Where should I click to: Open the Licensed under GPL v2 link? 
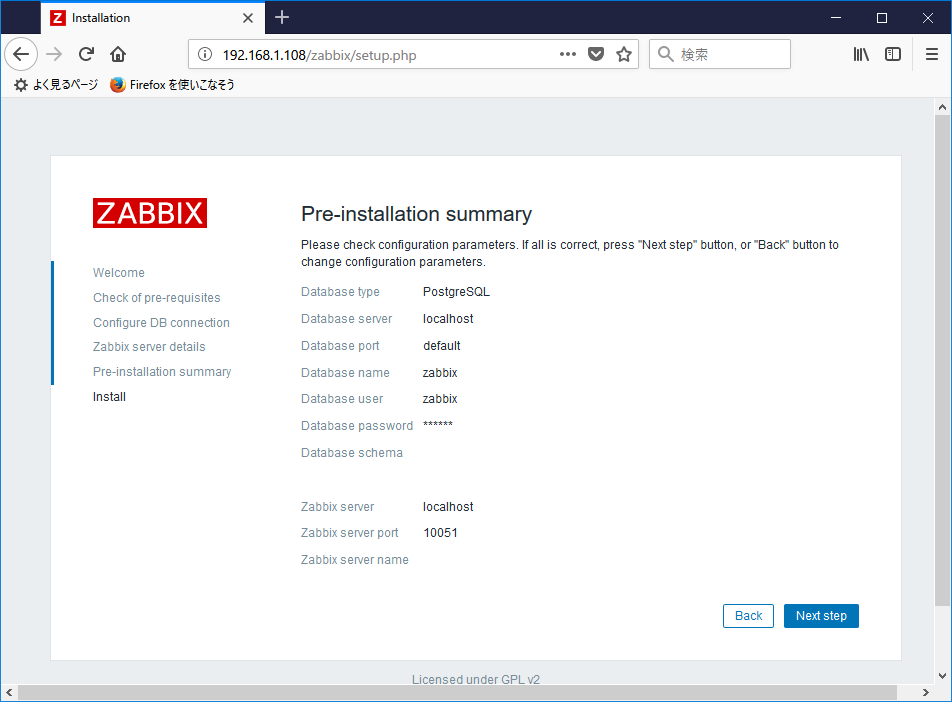coord(476,679)
